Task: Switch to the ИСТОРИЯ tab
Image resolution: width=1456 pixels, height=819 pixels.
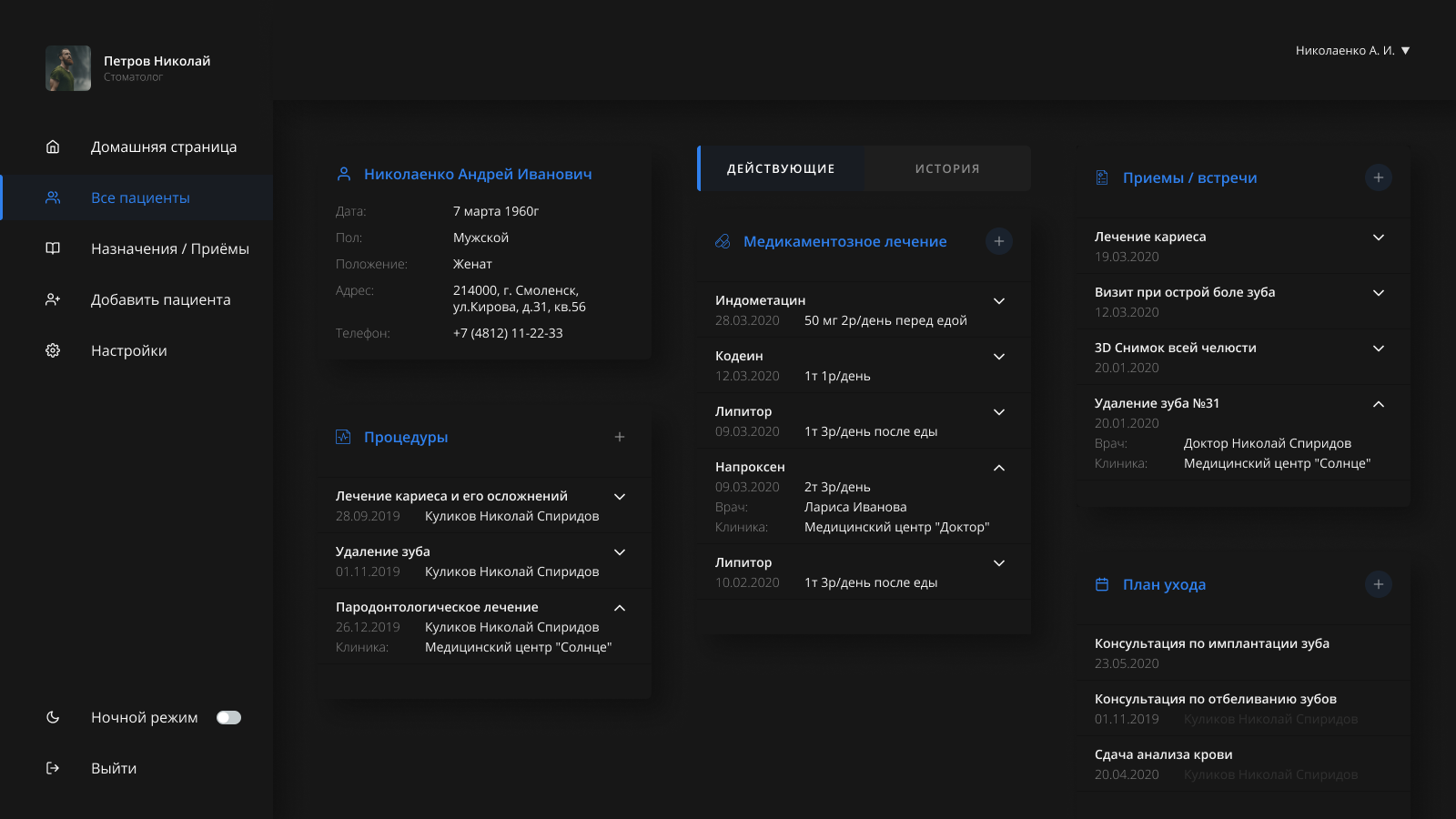Action: [x=947, y=168]
